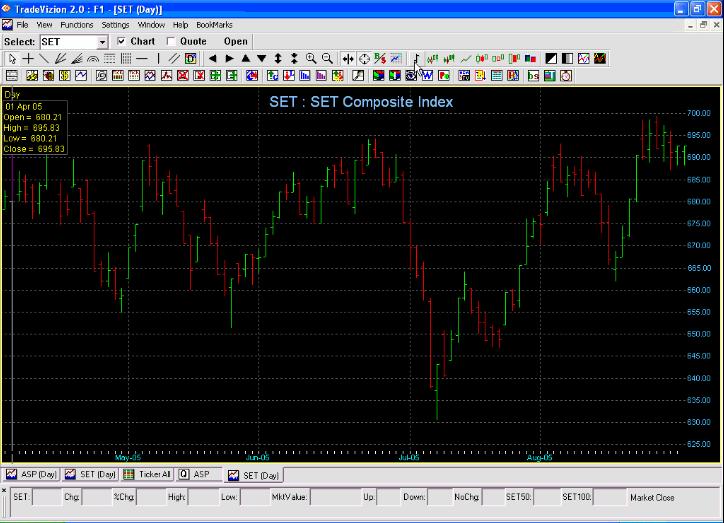Click the horizontal compress arrows icon
Image resolution: width=724 pixels, height=523 pixels.
(348, 59)
